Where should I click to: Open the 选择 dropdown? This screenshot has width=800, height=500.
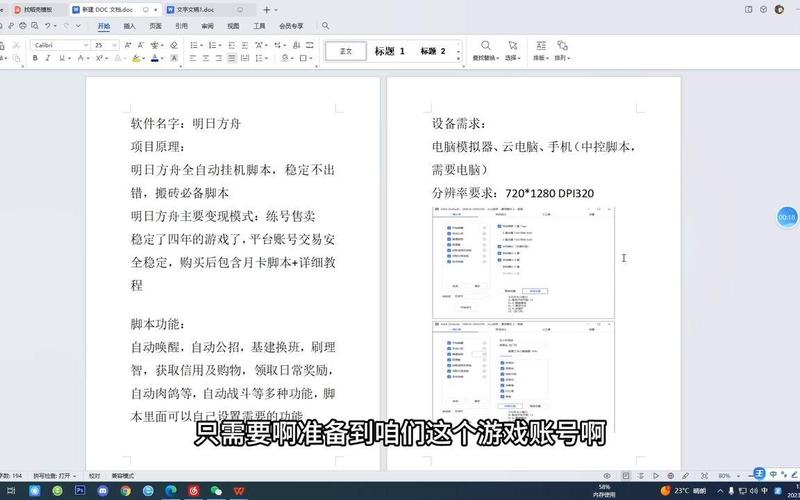(513, 51)
